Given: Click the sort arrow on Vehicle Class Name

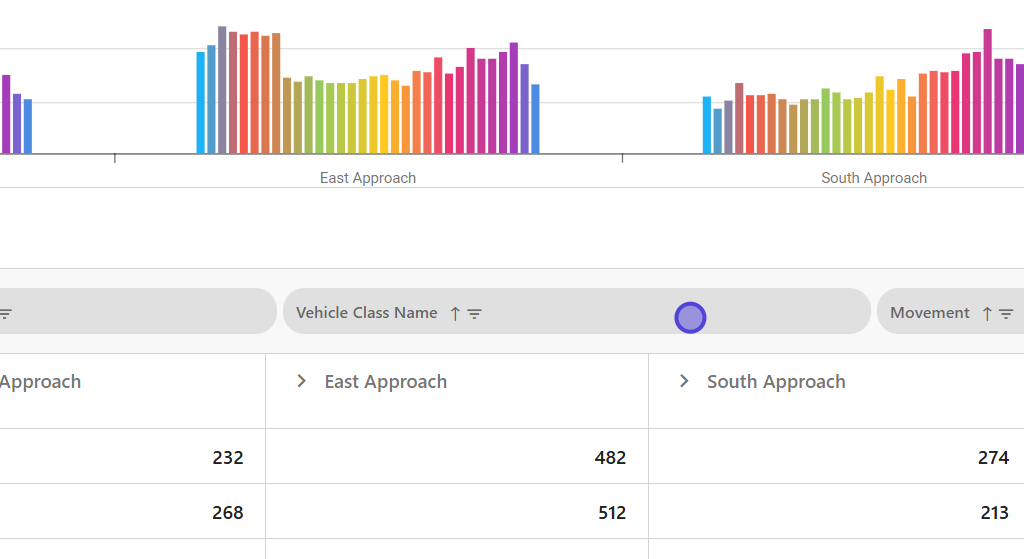Looking at the screenshot, I should [455, 314].
